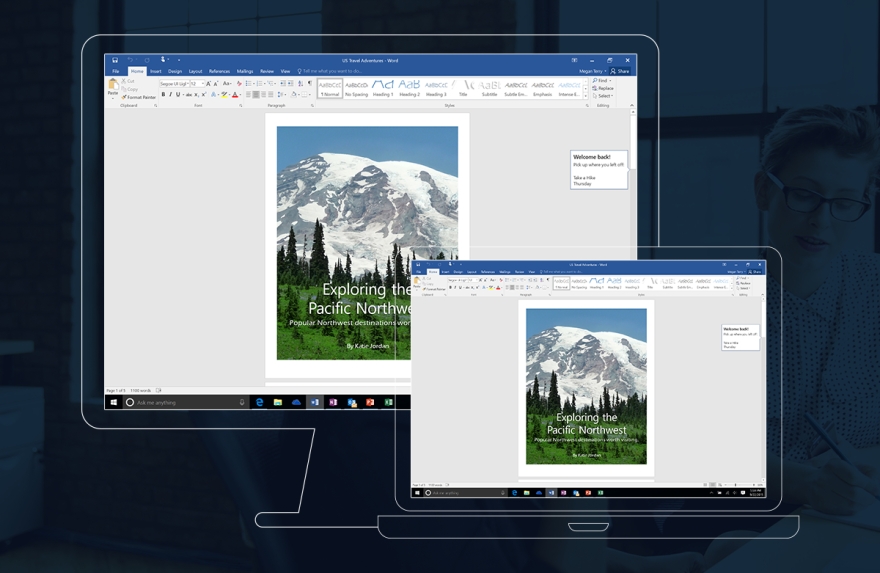Open Excel from large screen taskbar
880x573 pixels.
(388, 402)
